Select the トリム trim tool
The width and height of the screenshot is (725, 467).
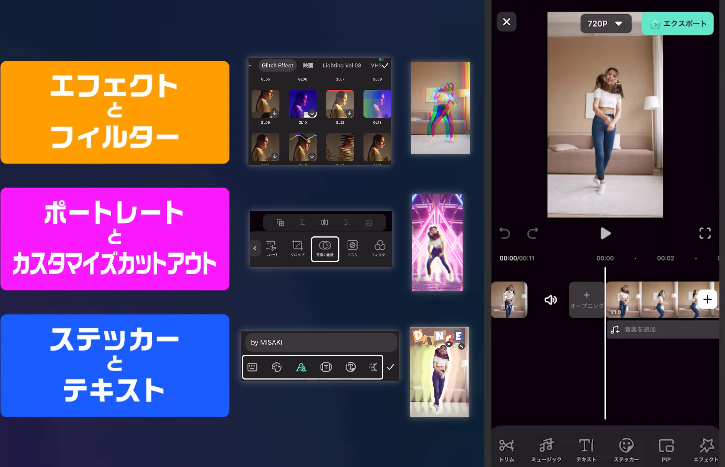506,450
